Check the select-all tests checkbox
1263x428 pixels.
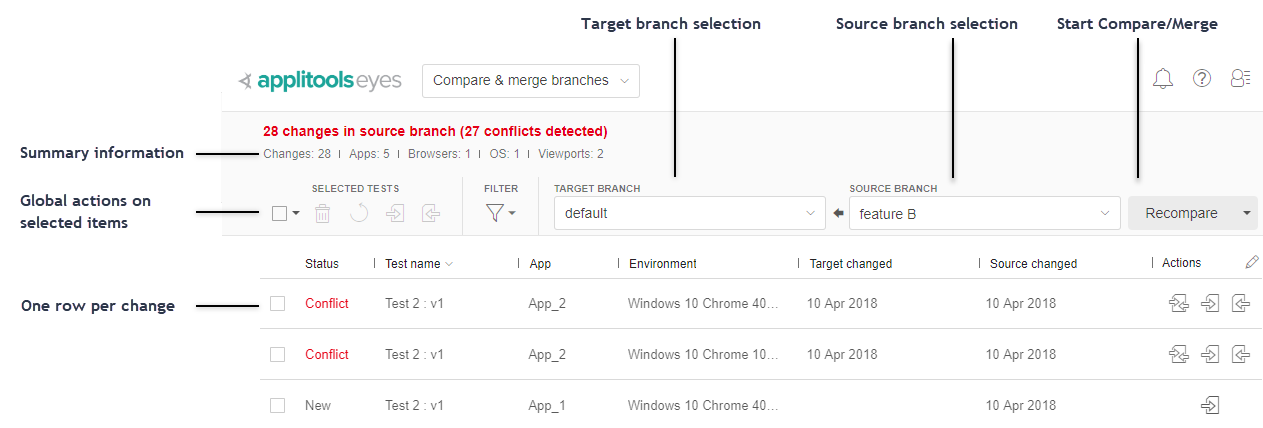click(x=280, y=213)
